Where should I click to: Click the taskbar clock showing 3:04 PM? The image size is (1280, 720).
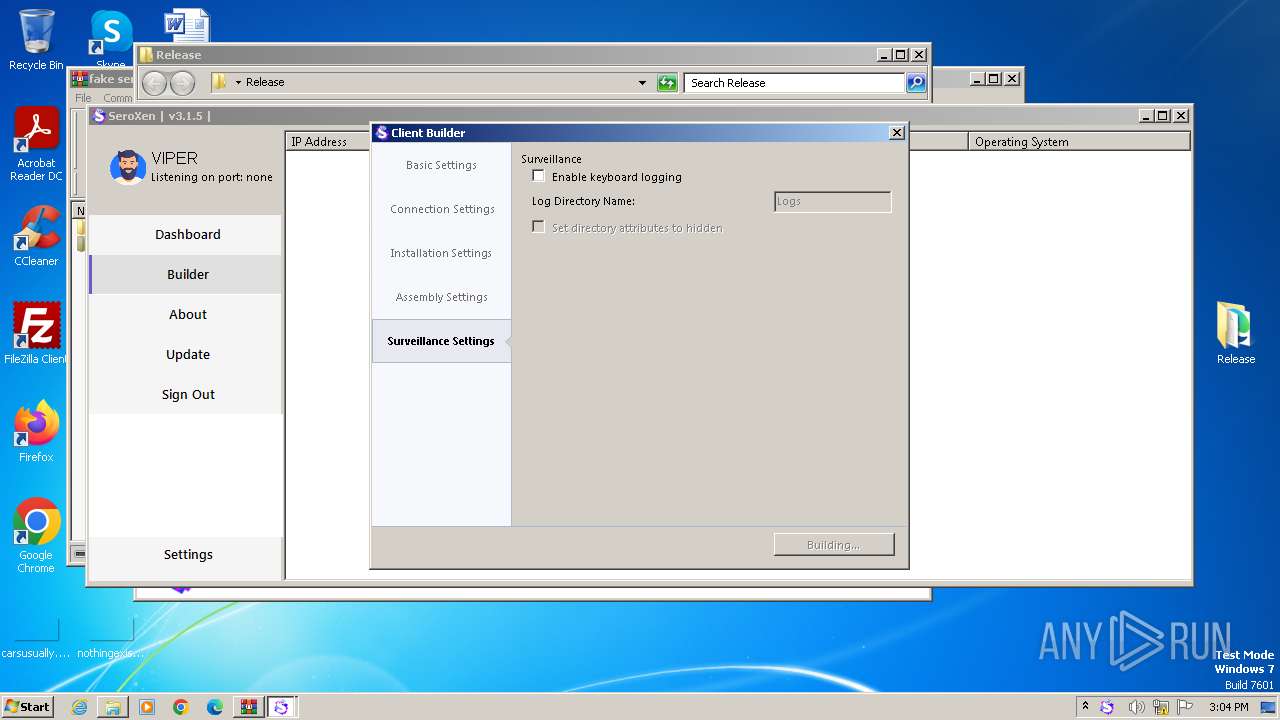[x=1228, y=707]
